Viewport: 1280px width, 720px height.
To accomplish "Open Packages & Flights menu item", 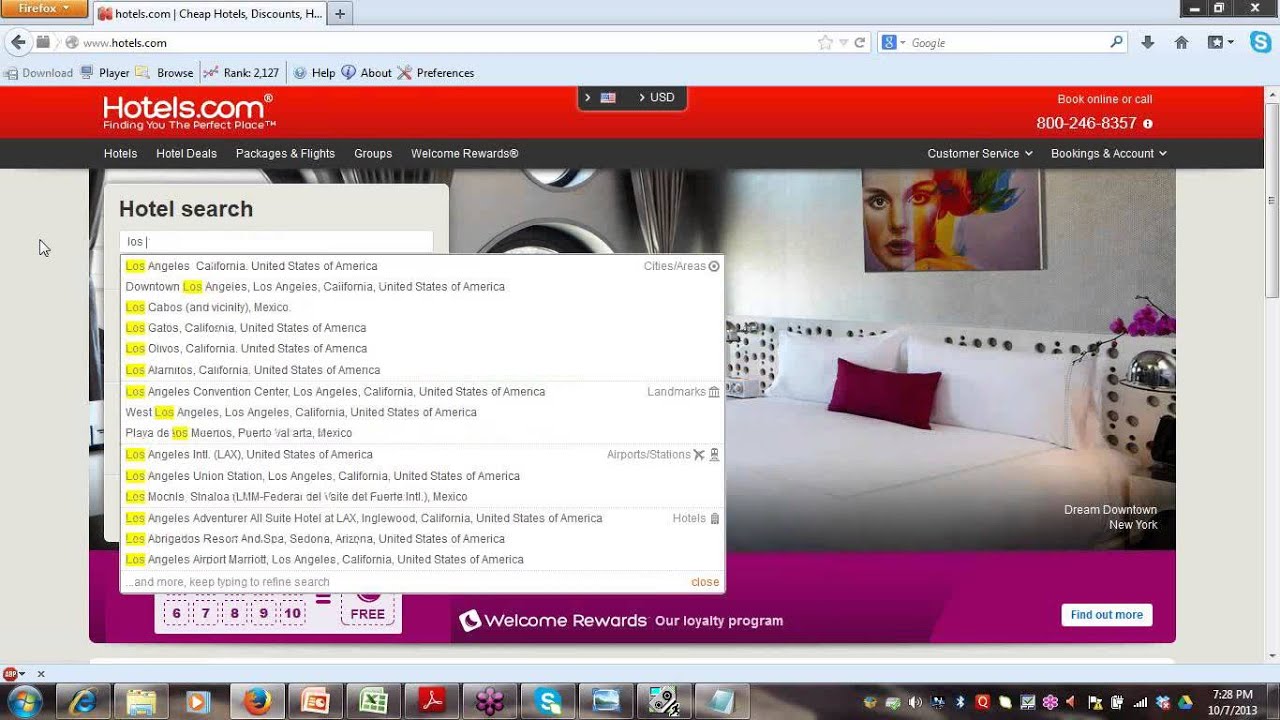I will 285,153.
